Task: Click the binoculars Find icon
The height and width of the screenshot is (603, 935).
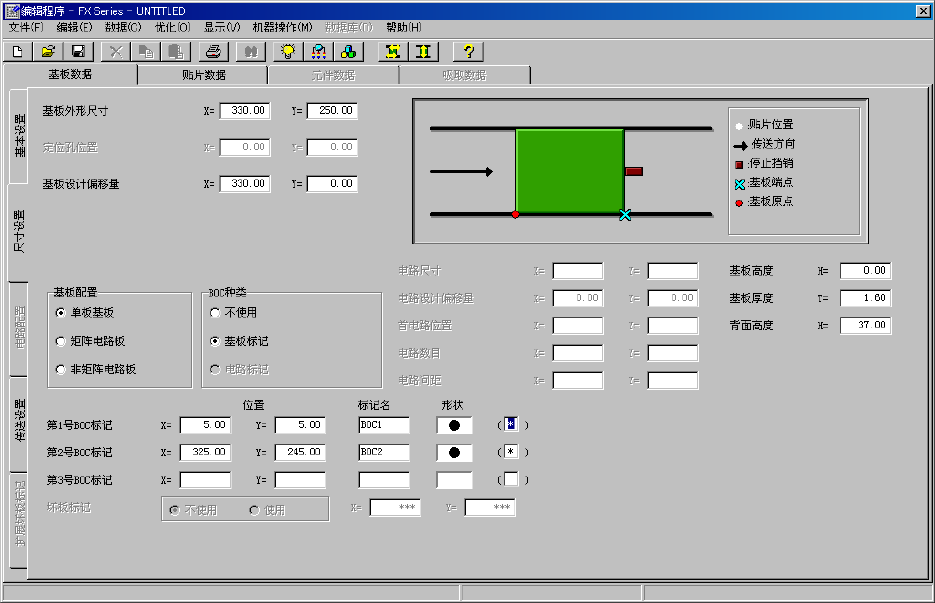Action: tap(251, 52)
